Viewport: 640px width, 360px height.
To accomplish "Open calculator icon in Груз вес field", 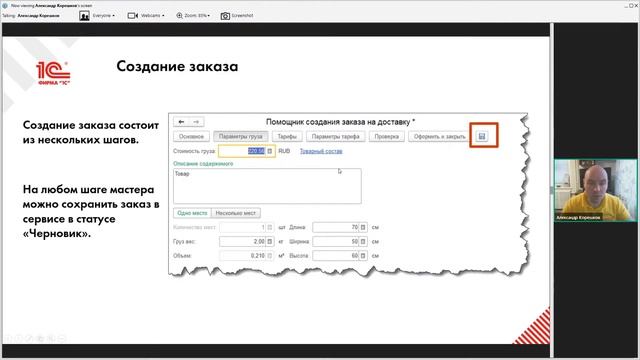I will (x=269, y=242).
